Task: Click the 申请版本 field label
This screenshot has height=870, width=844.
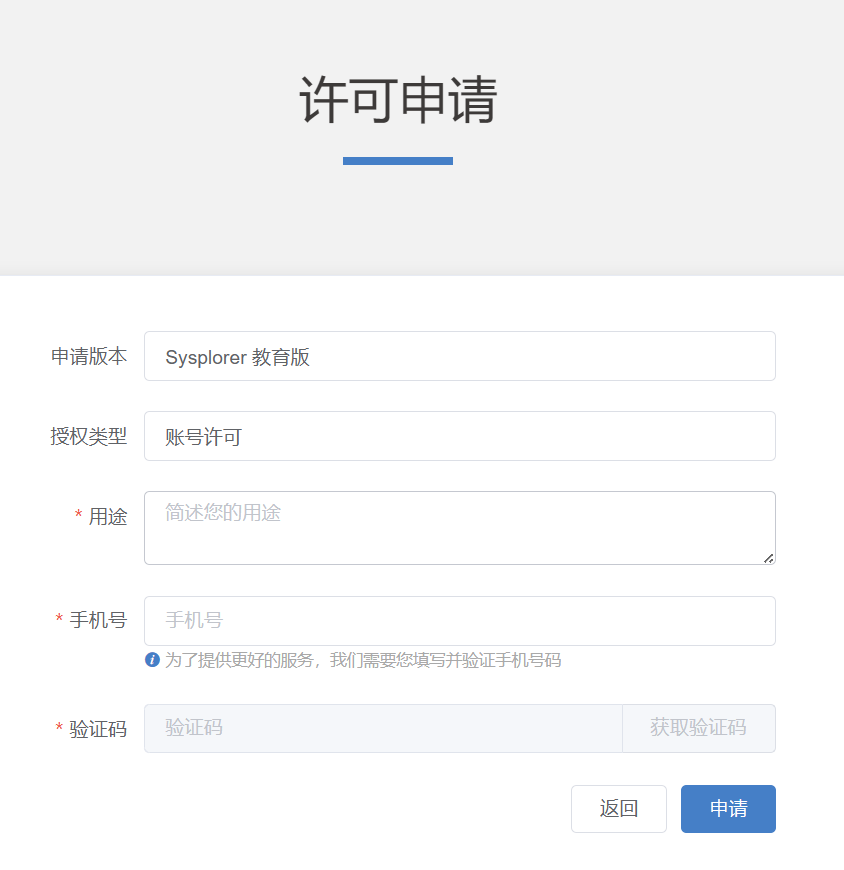Action: (89, 356)
